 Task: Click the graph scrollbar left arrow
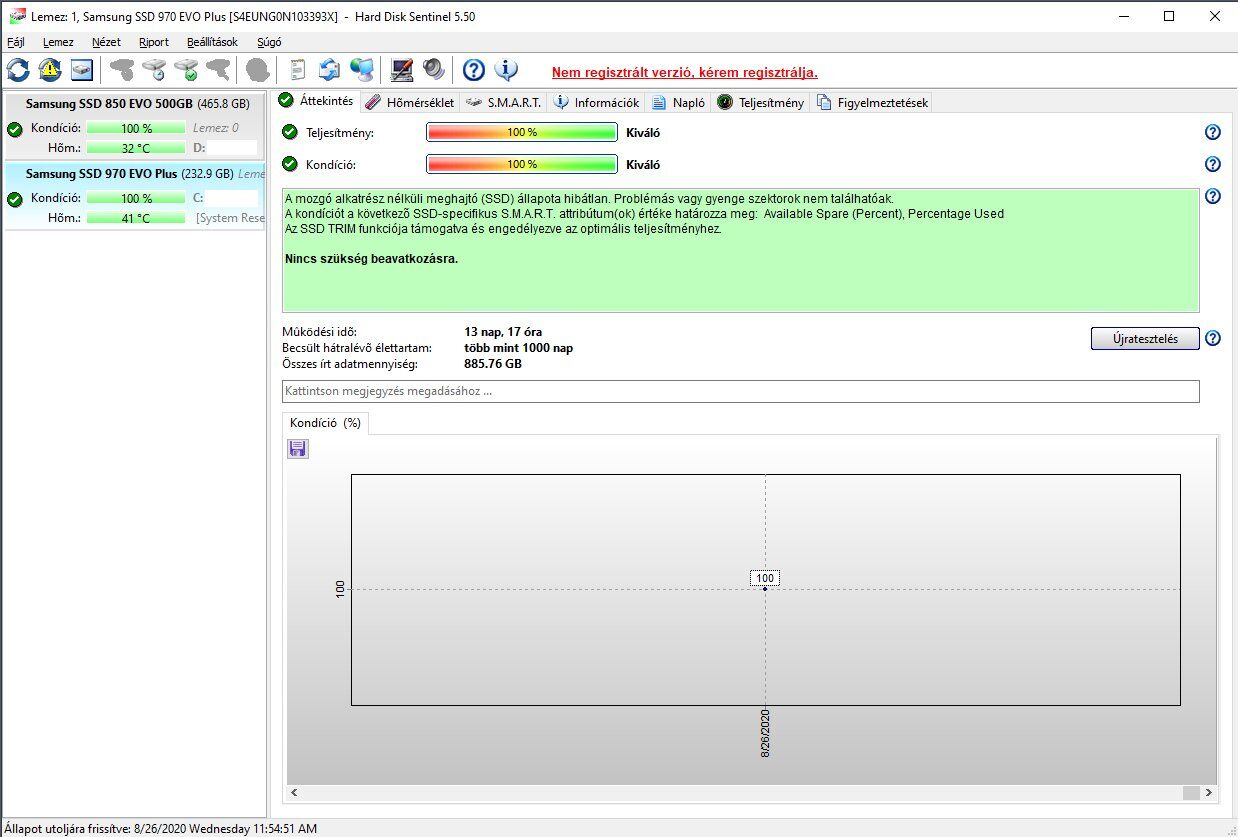tap(294, 792)
